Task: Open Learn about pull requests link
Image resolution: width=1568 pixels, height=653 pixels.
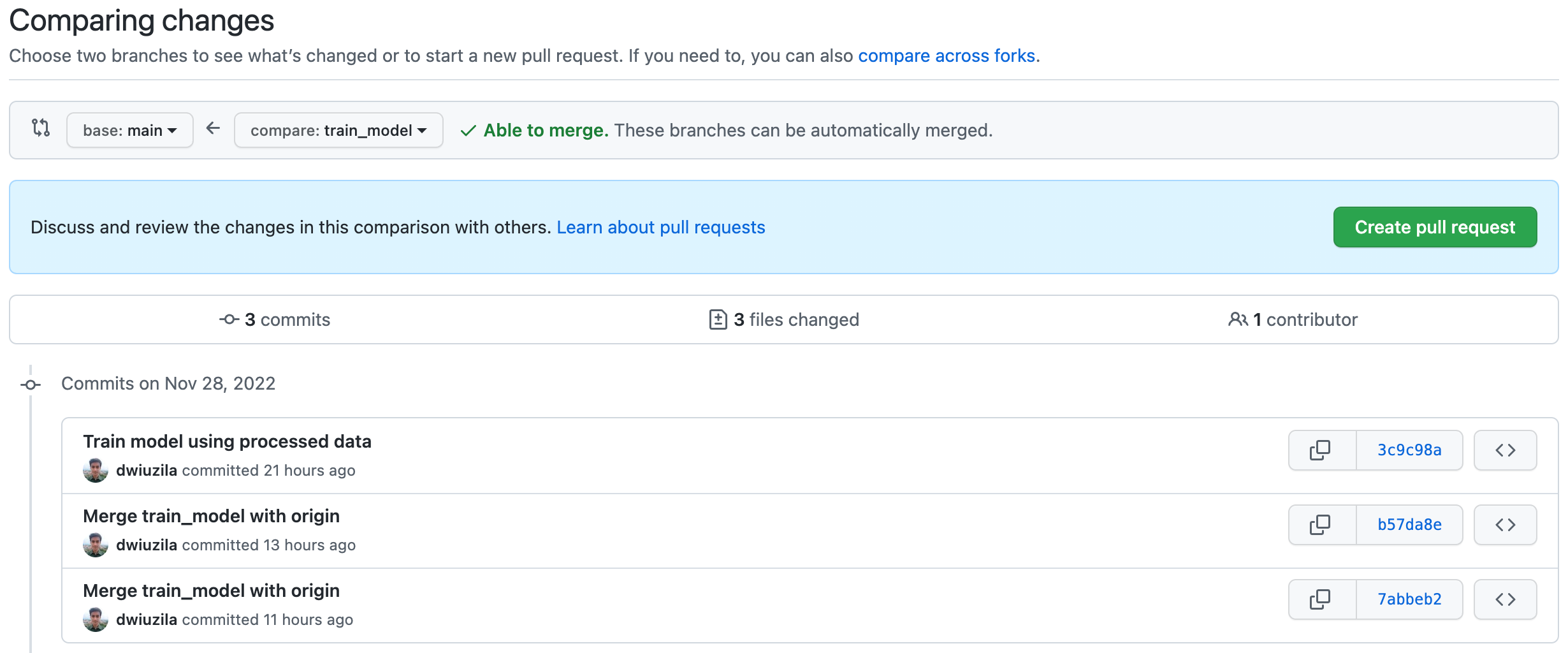Action: click(660, 227)
